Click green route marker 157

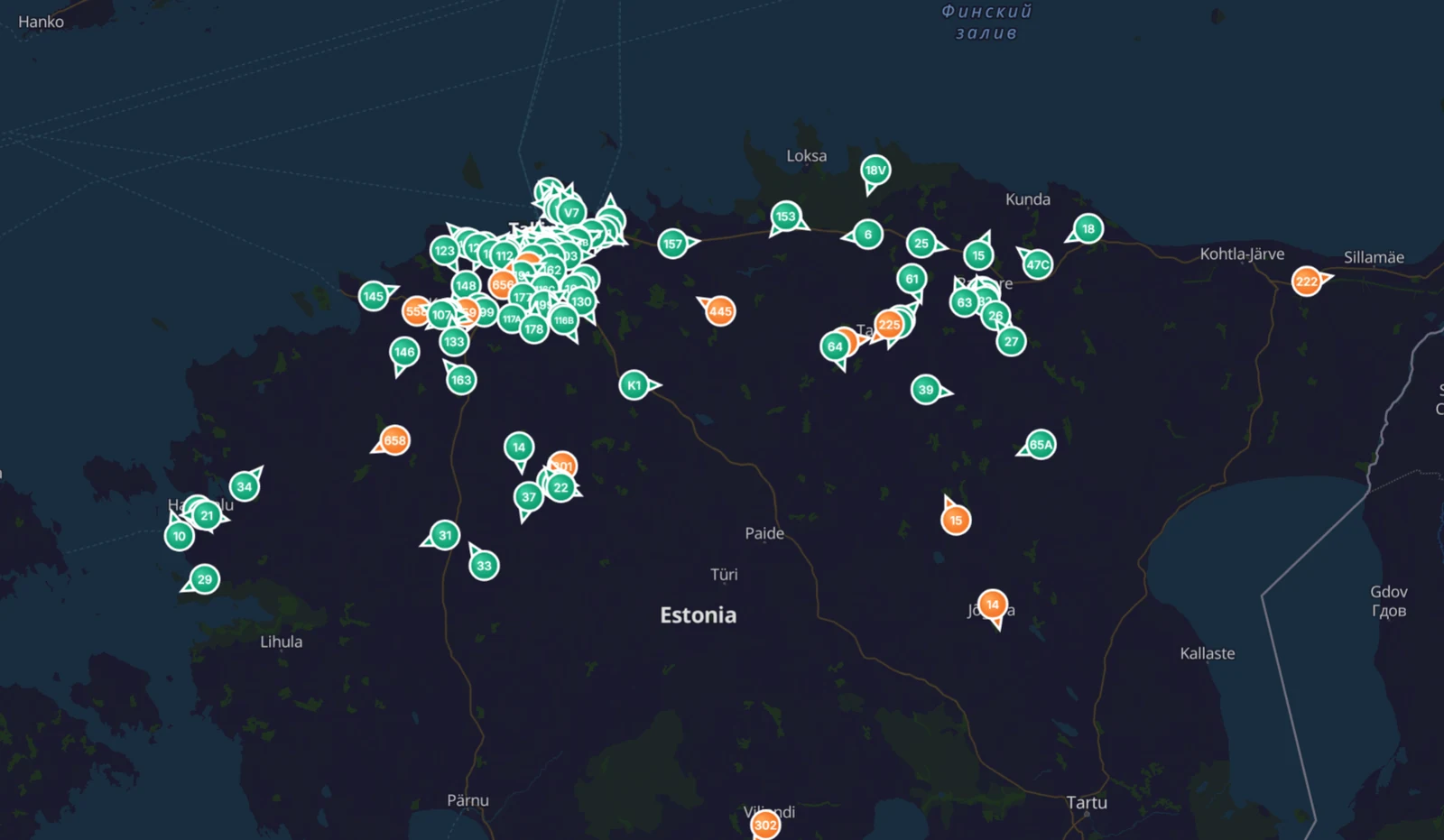pos(673,244)
